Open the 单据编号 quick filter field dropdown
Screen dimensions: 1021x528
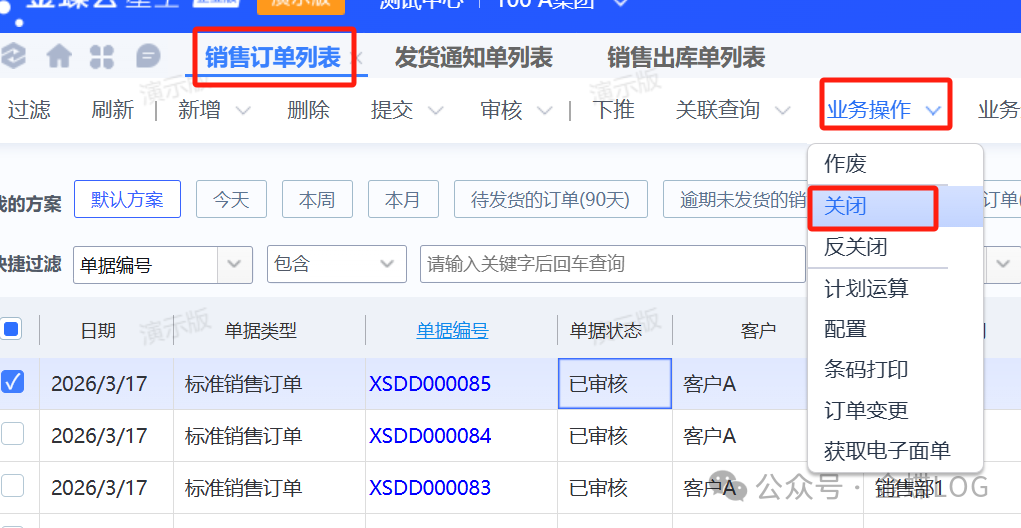coord(235,264)
